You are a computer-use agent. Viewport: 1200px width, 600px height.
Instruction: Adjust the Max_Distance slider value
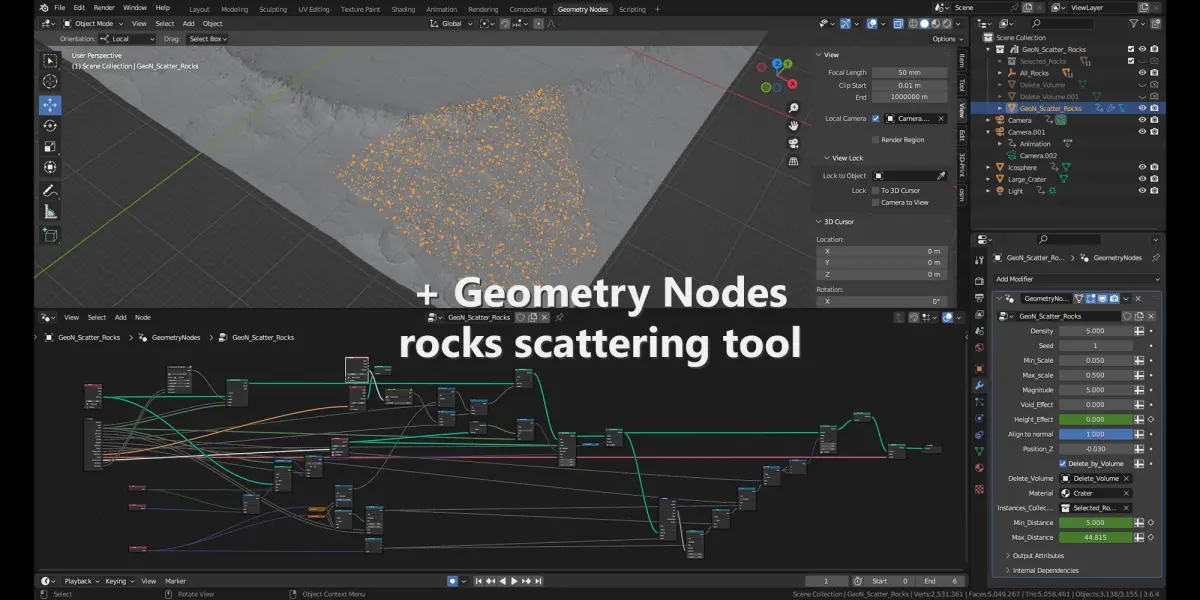(1094, 537)
